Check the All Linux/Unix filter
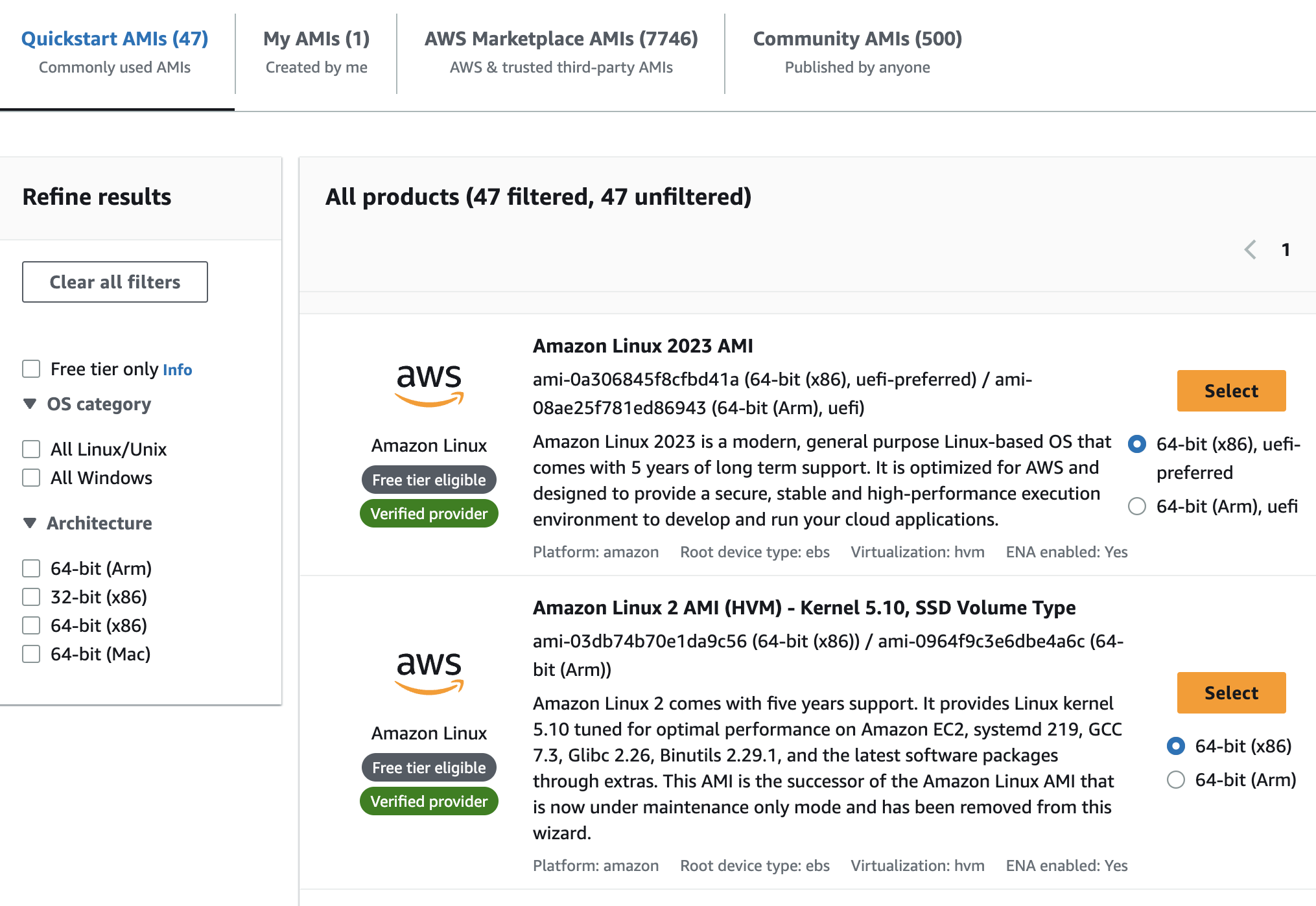Screen dimensions: 1316x906 31,449
